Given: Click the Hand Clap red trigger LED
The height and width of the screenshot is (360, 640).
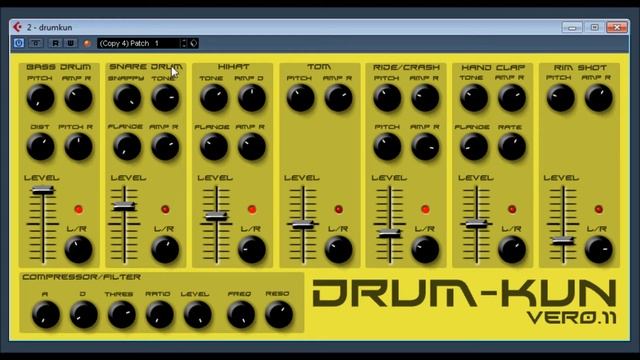Looking at the screenshot, I should coord(512,209).
